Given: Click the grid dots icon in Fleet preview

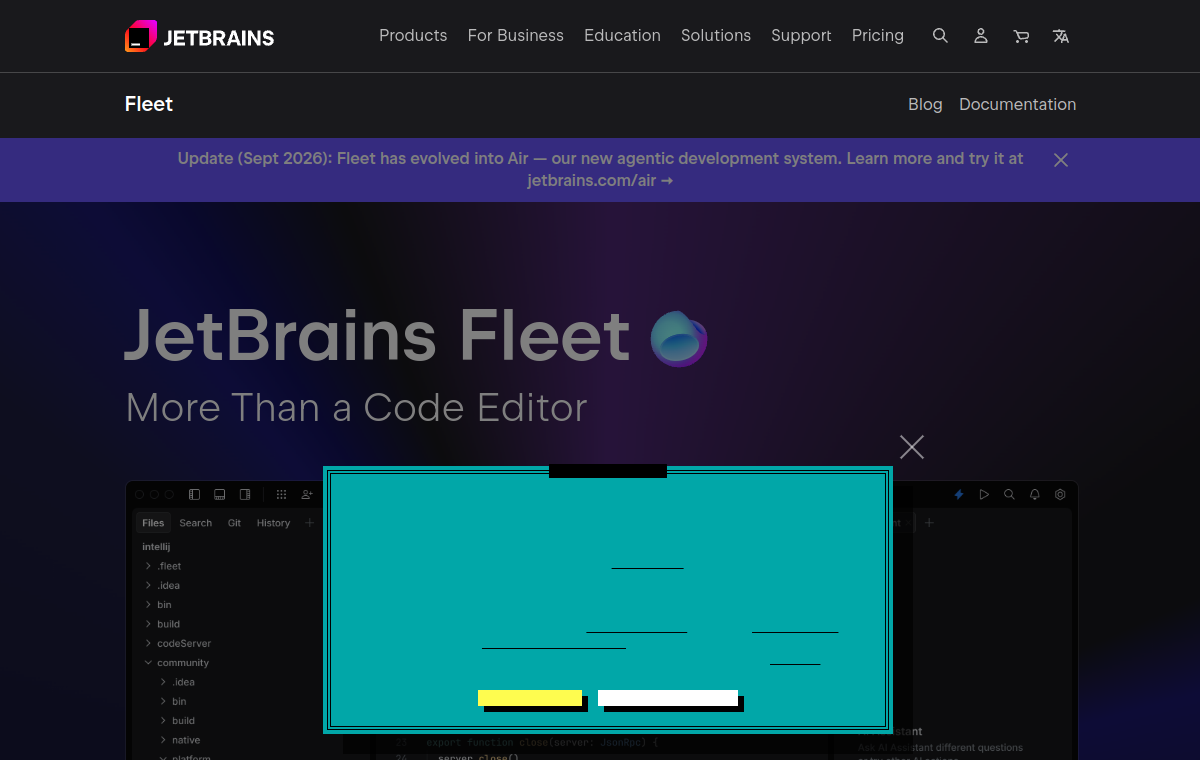Looking at the screenshot, I should (281, 494).
